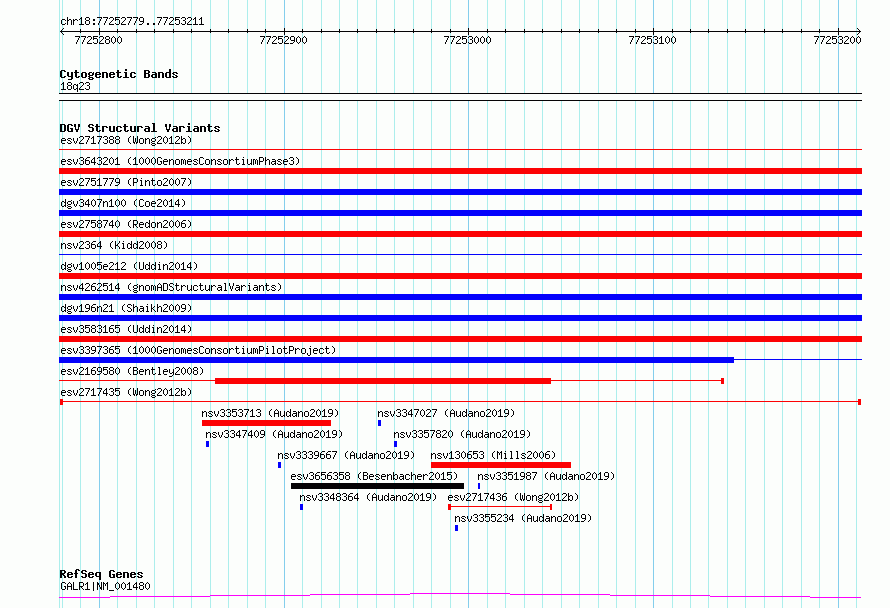Image resolution: width=890 pixels, height=608 pixels.
Task: Click ruler position label 77253100
Action: click(652, 40)
